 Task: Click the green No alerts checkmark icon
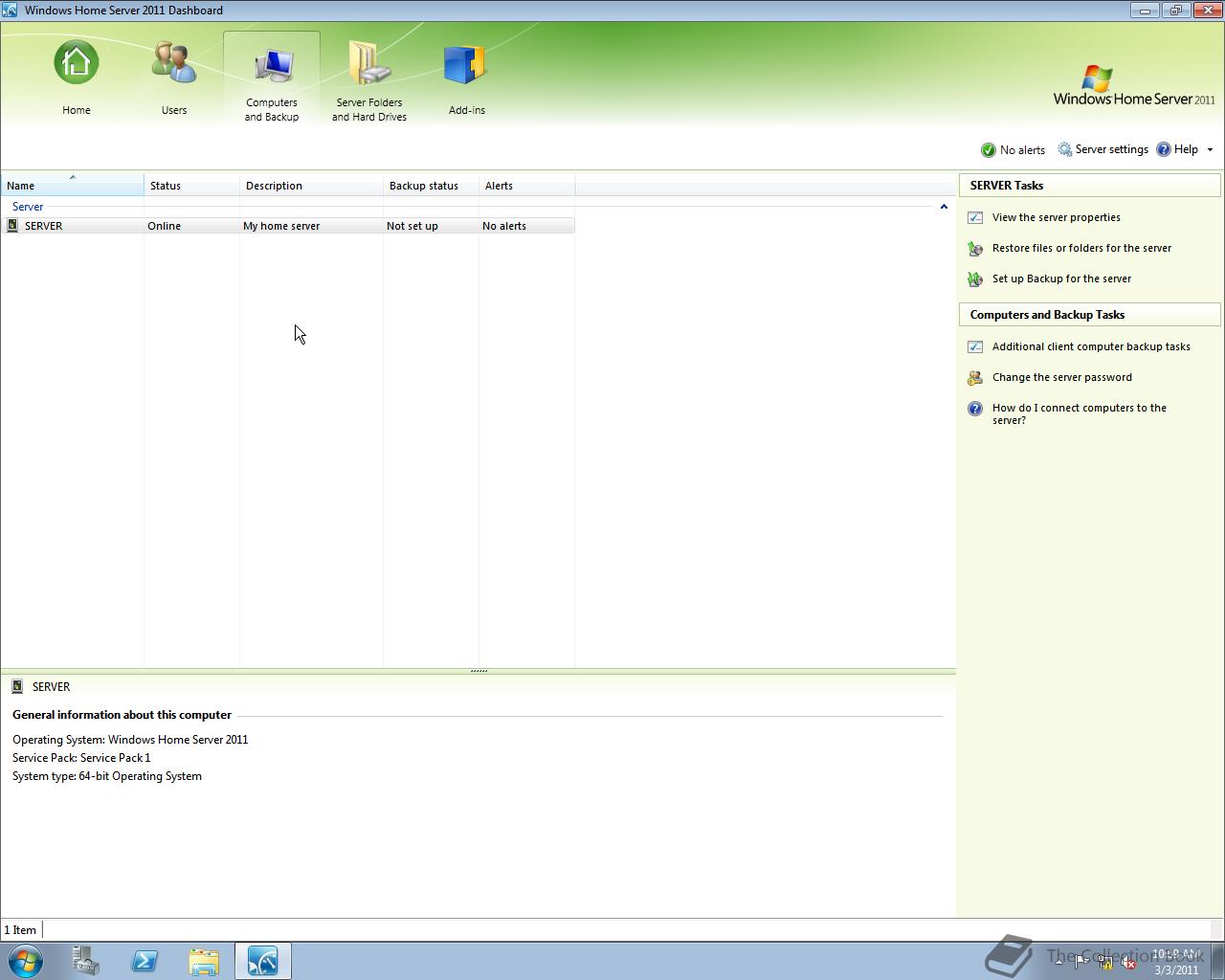pyautogui.click(x=988, y=150)
